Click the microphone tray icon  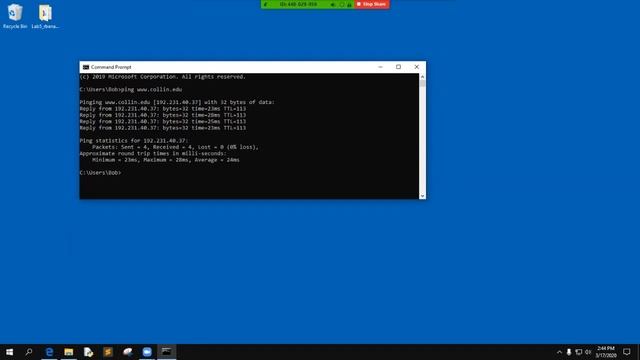(x=569, y=352)
